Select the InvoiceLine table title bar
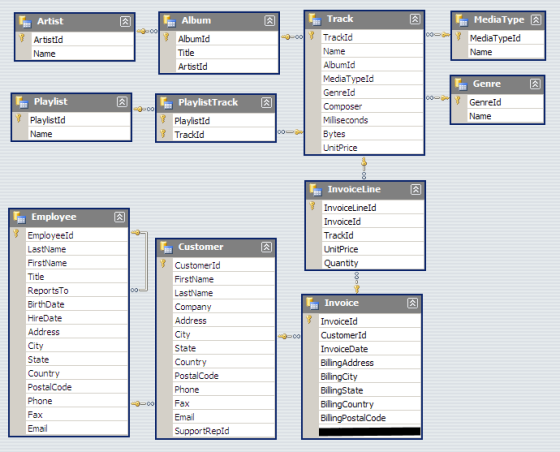This screenshot has width=560, height=452. 365,190
